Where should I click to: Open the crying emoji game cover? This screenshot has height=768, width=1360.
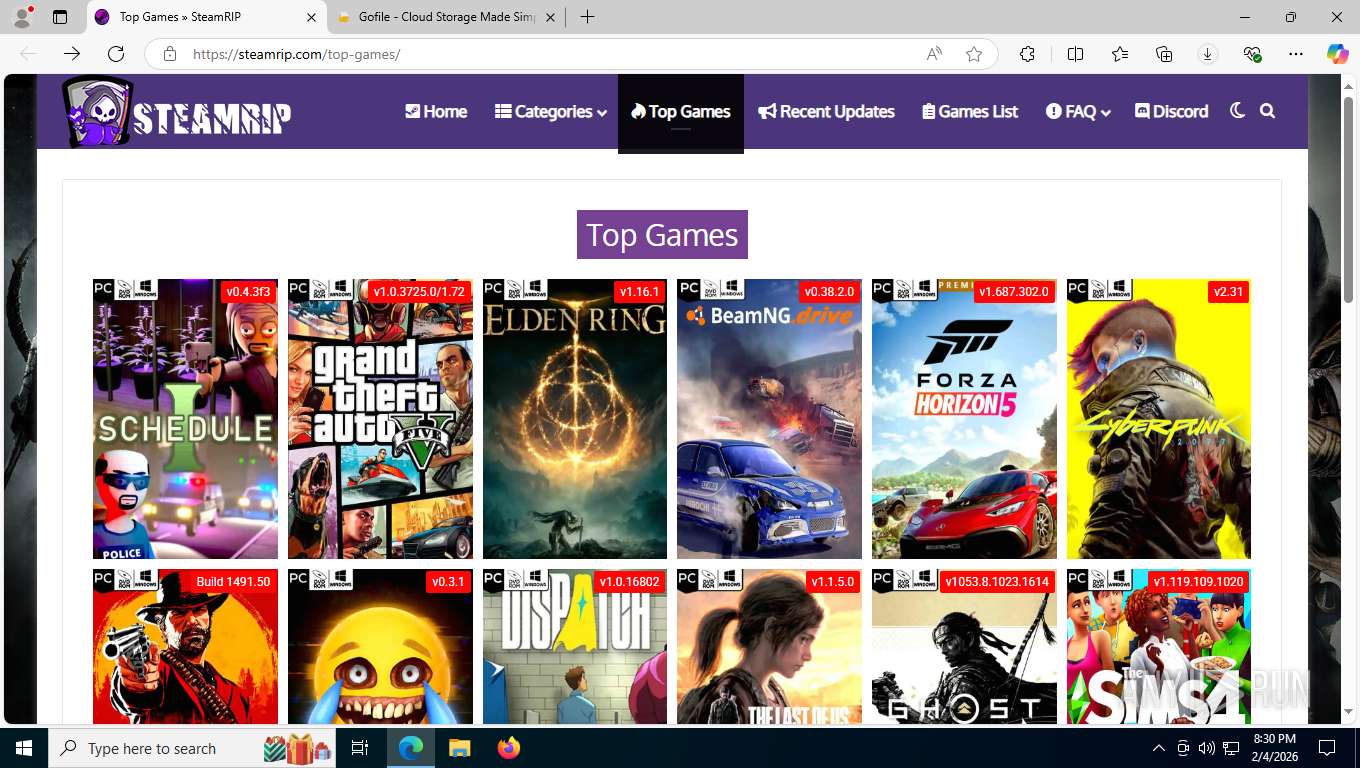(x=380, y=646)
